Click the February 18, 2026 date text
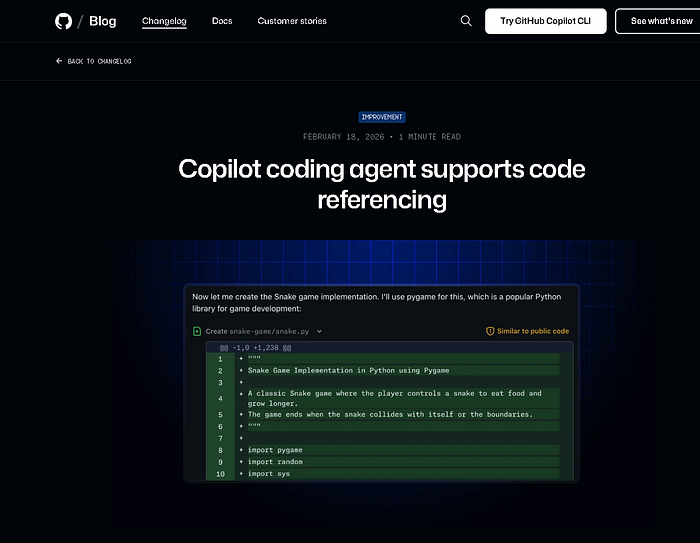Image resolution: width=700 pixels, height=543 pixels. 343,137
